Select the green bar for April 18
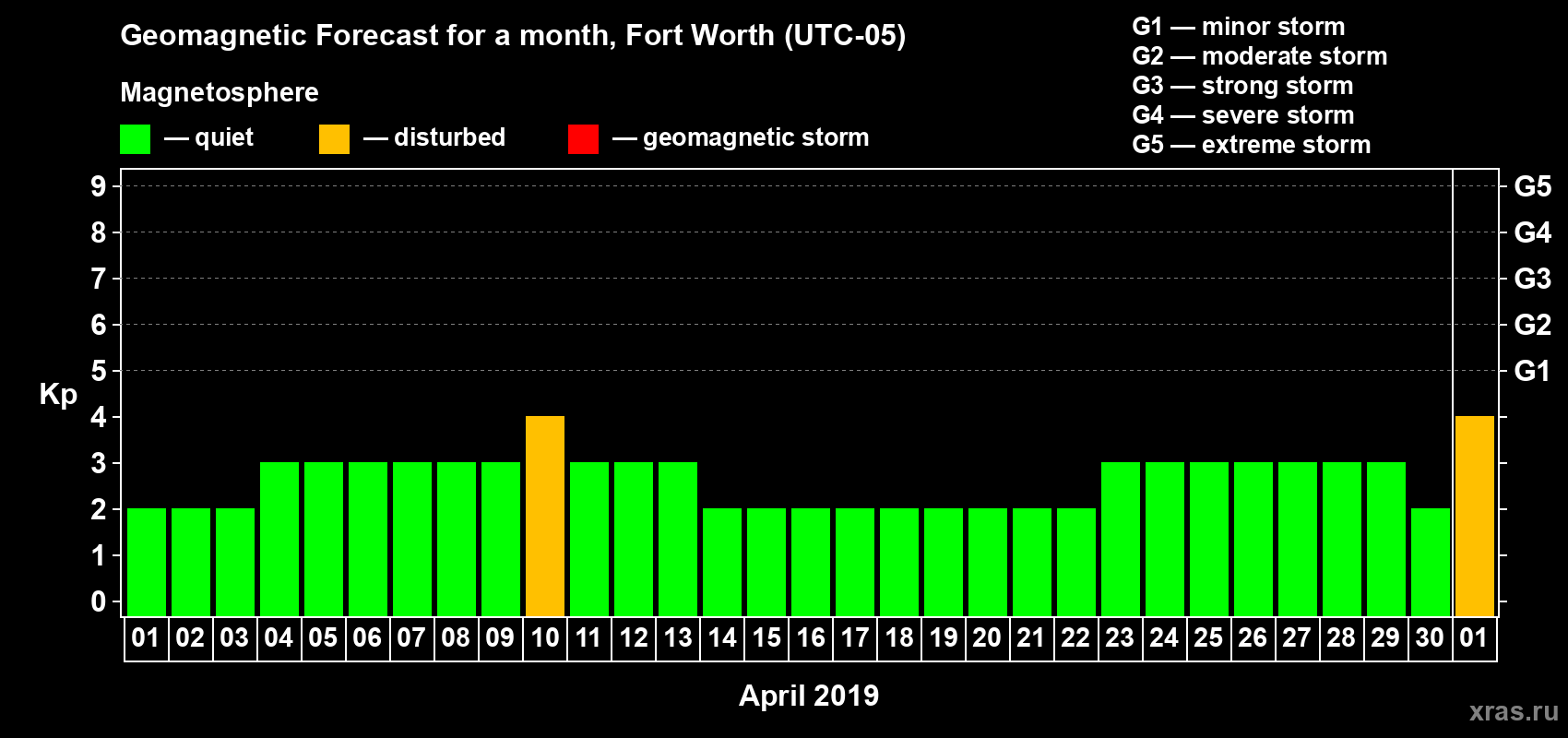The width and height of the screenshot is (1568, 738). [899, 562]
